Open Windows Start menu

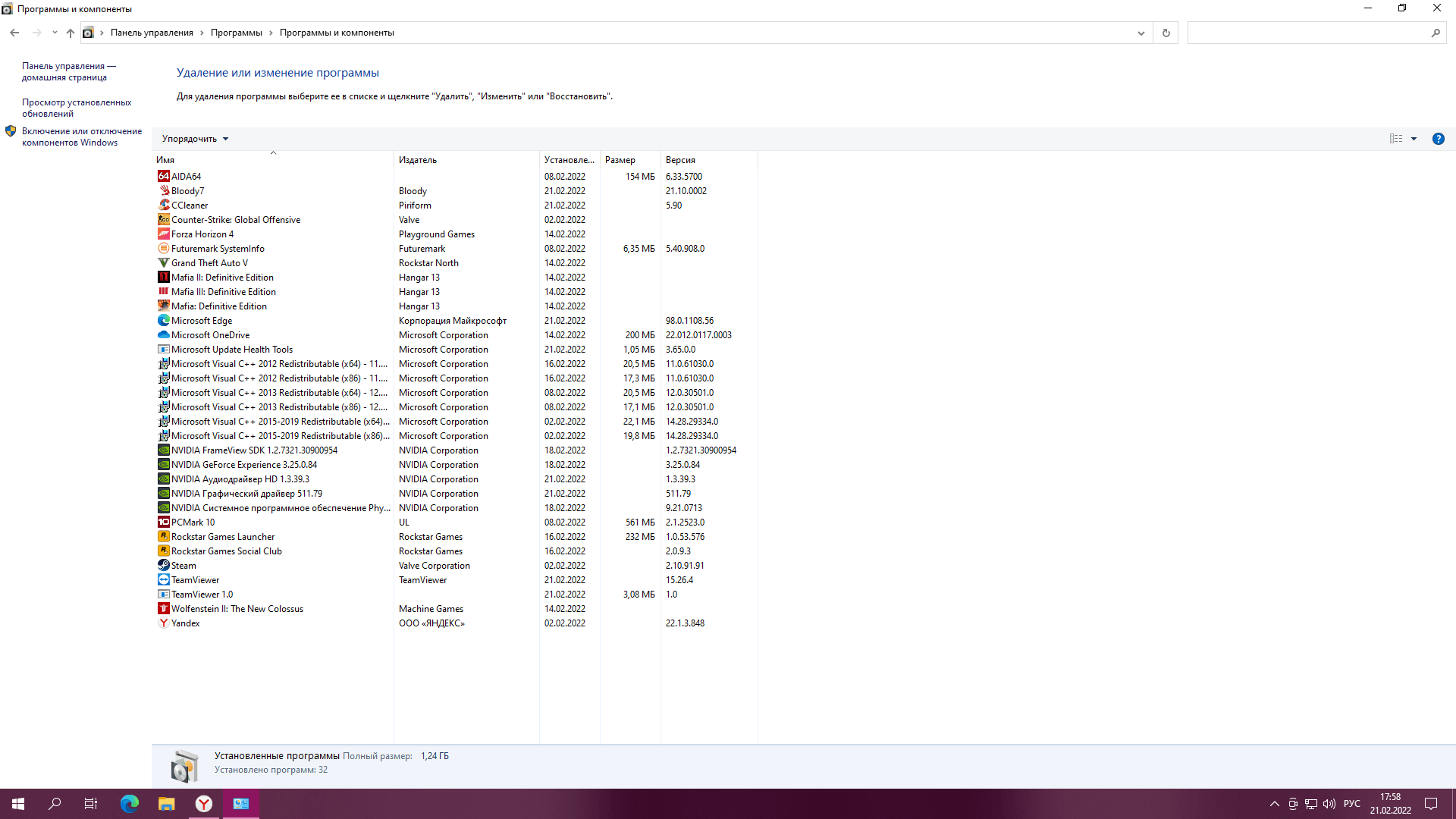[18, 804]
